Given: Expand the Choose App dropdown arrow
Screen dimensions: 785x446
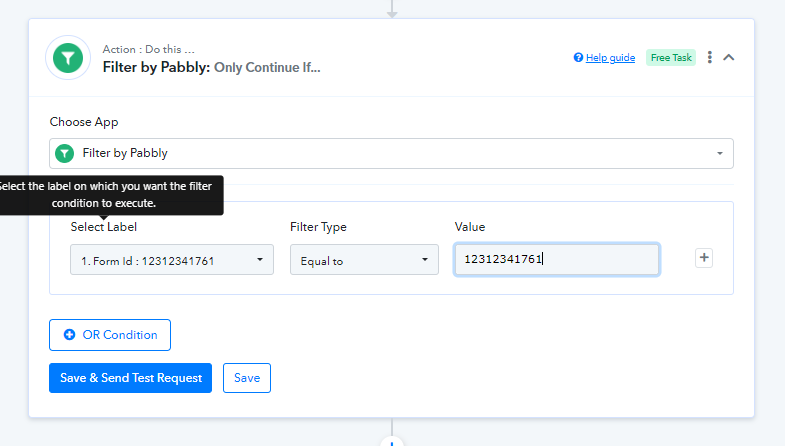Looking at the screenshot, I should [719, 153].
